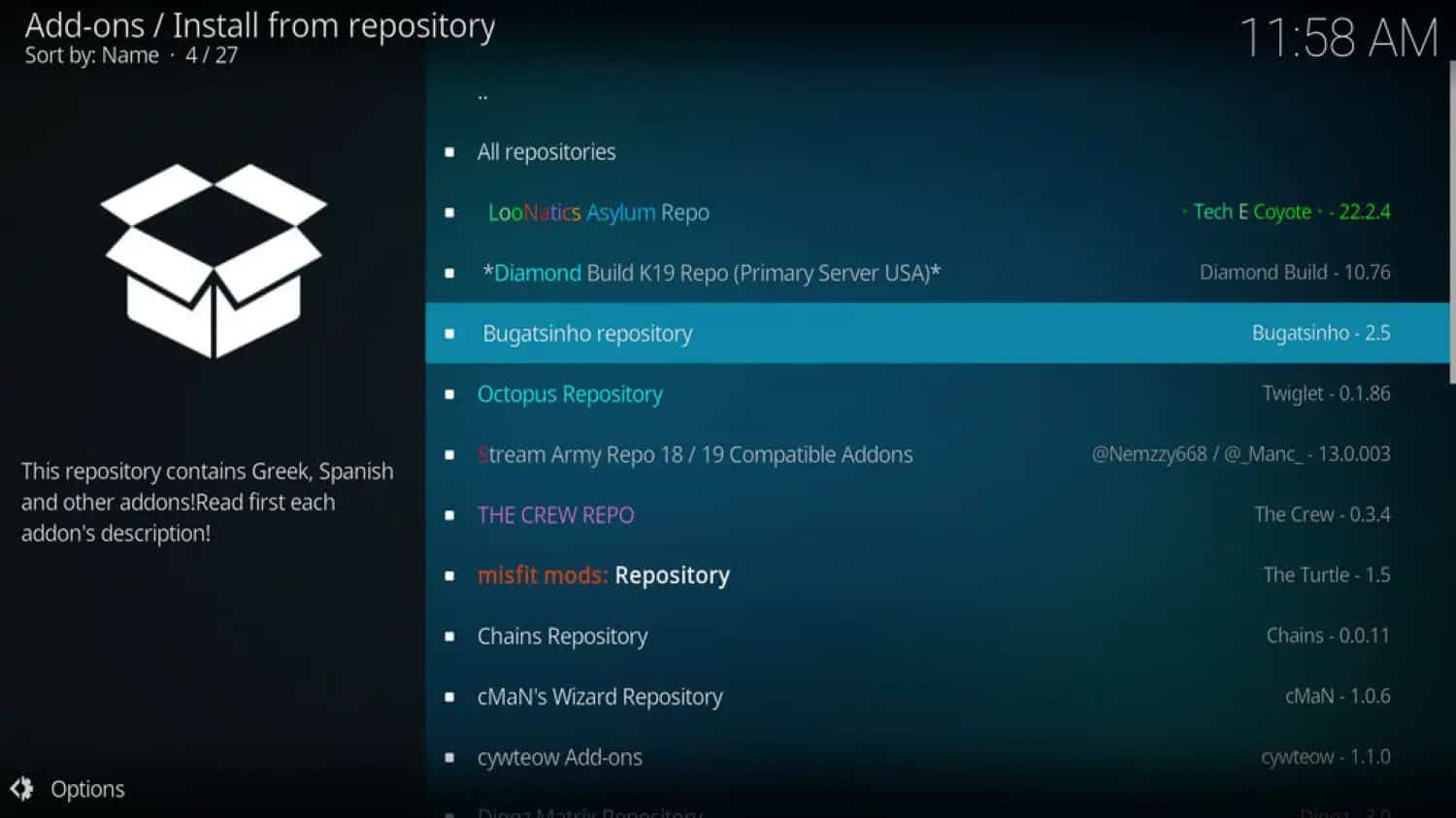Screen dimensions: 1456x818
Task: Click 'The Turtle - 1.5' version text
Action: point(1327,575)
